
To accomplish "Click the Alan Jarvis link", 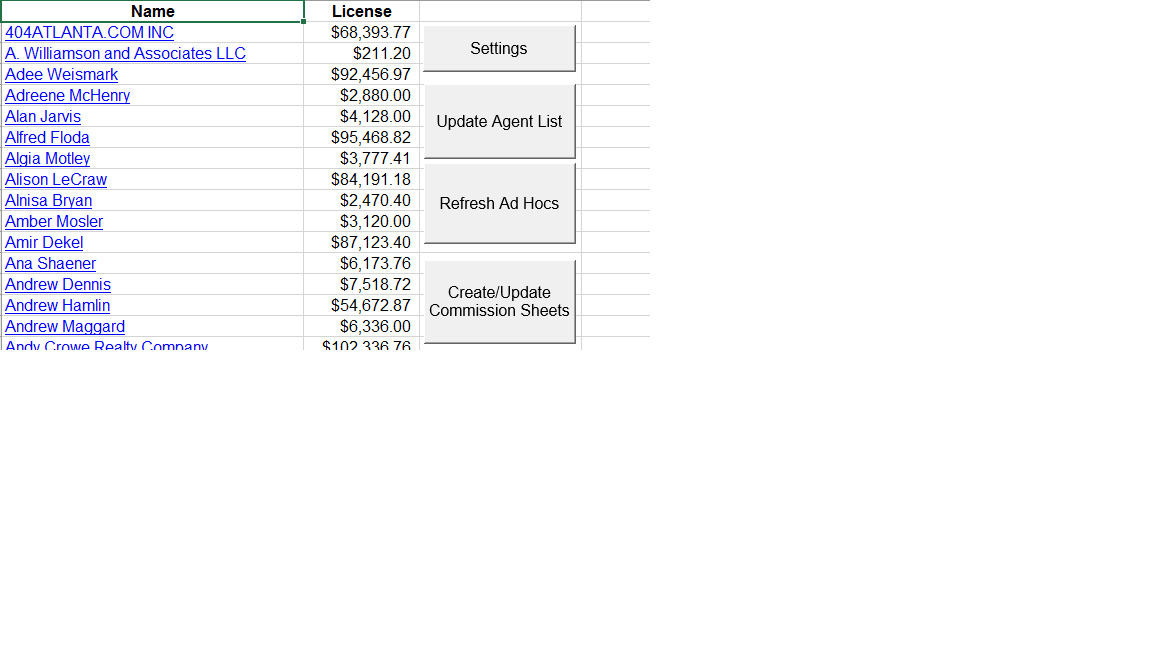I will point(43,116).
